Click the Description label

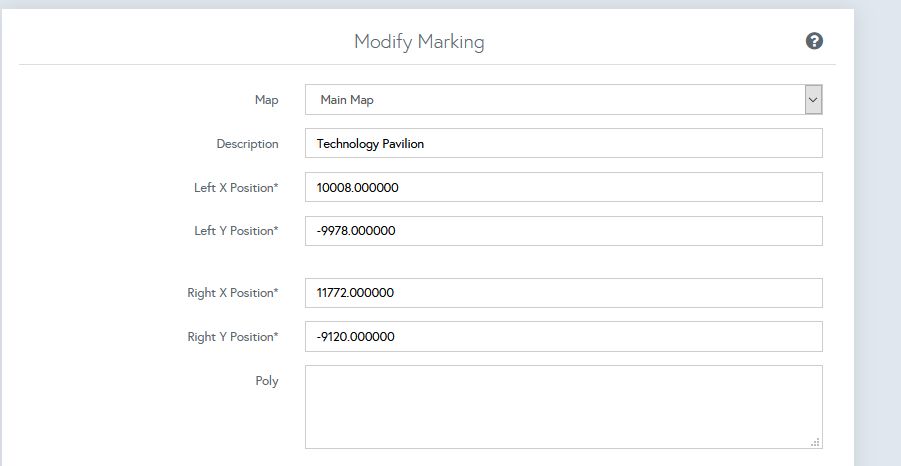coord(247,144)
